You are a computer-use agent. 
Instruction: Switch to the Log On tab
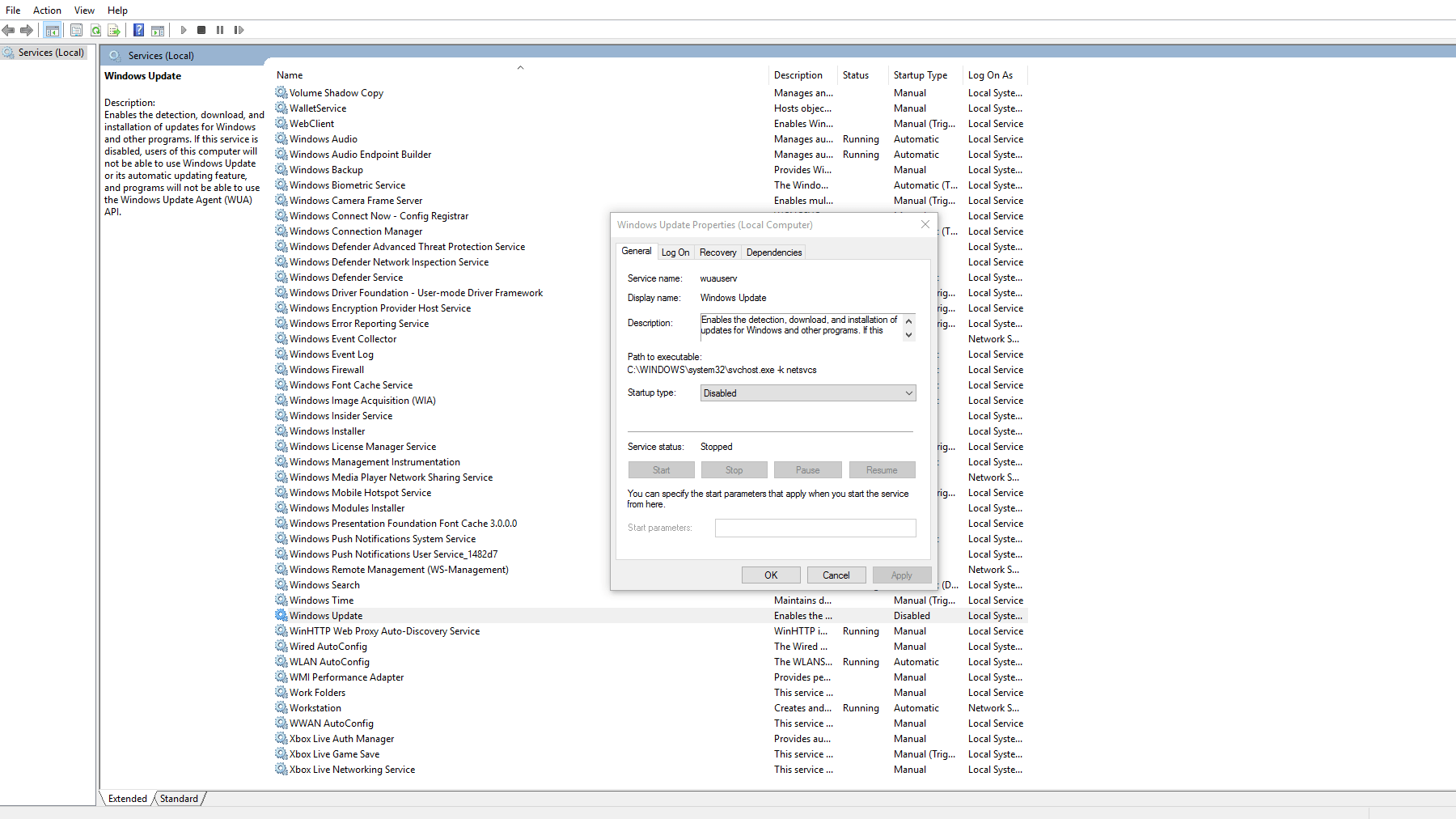(675, 252)
